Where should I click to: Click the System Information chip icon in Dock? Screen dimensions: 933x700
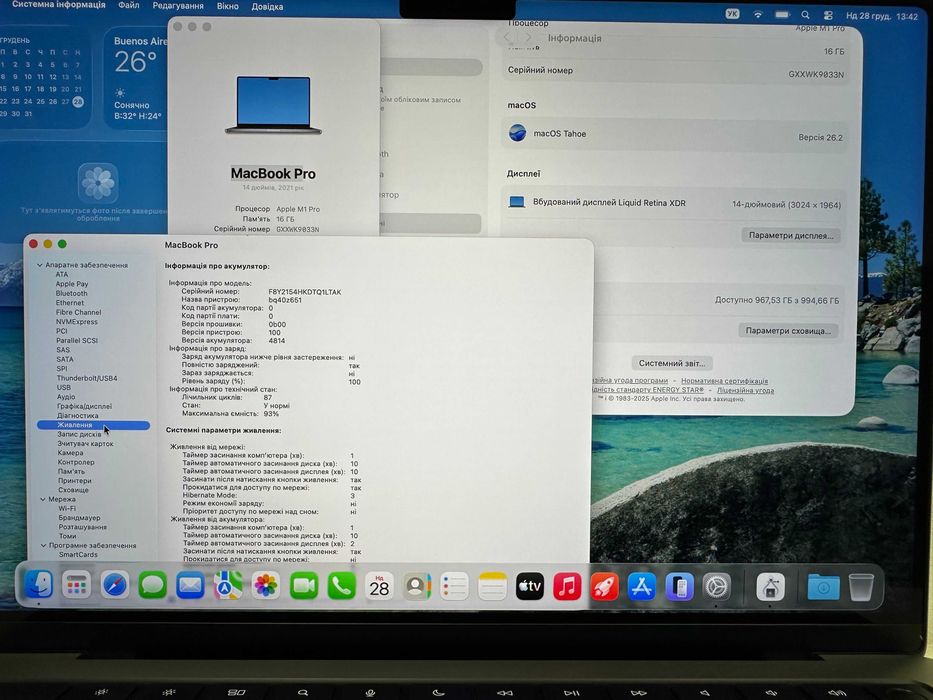tap(770, 586)
